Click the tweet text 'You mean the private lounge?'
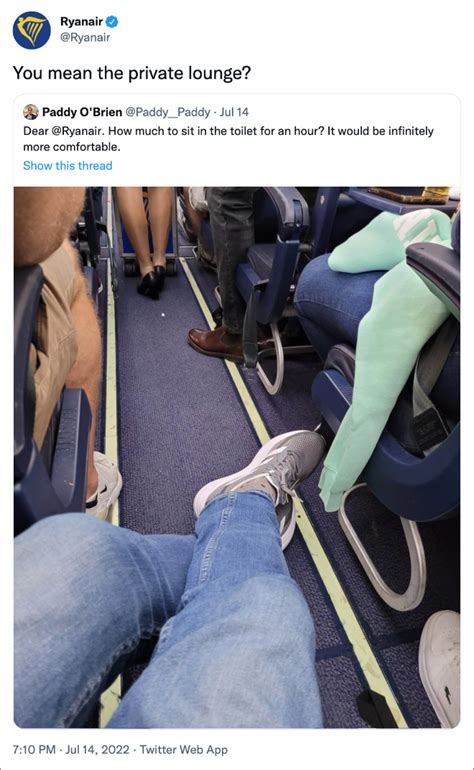This screenshot has height=770, width=474. click(132, 73)
